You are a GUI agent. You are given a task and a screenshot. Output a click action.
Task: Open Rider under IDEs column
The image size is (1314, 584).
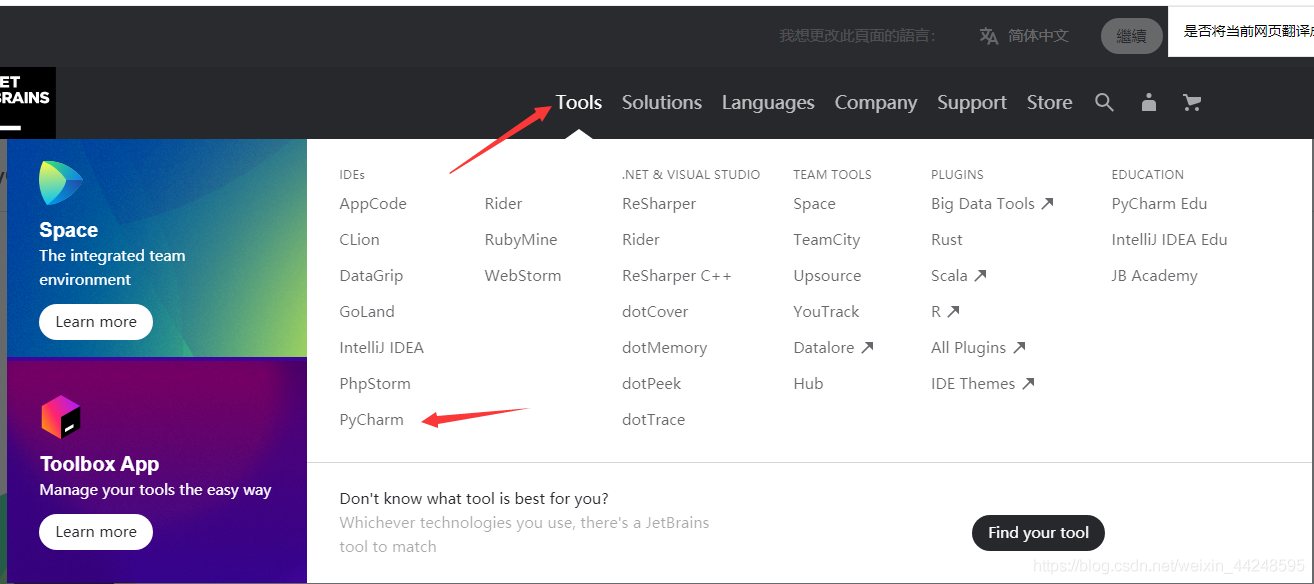coord(504,204)
